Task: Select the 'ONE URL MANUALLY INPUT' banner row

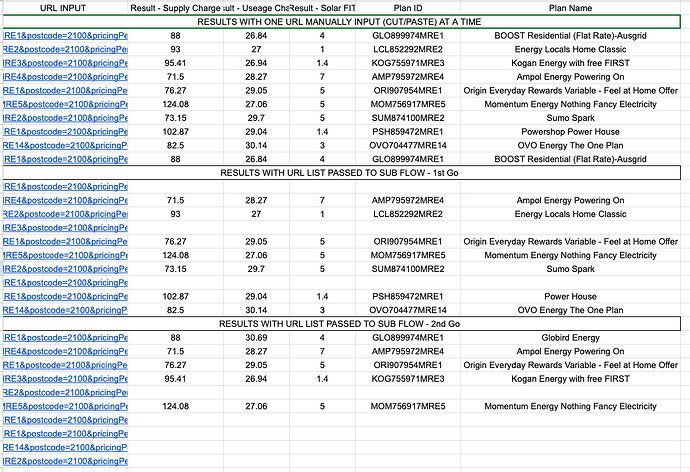Action: click(x=341, y=22)
